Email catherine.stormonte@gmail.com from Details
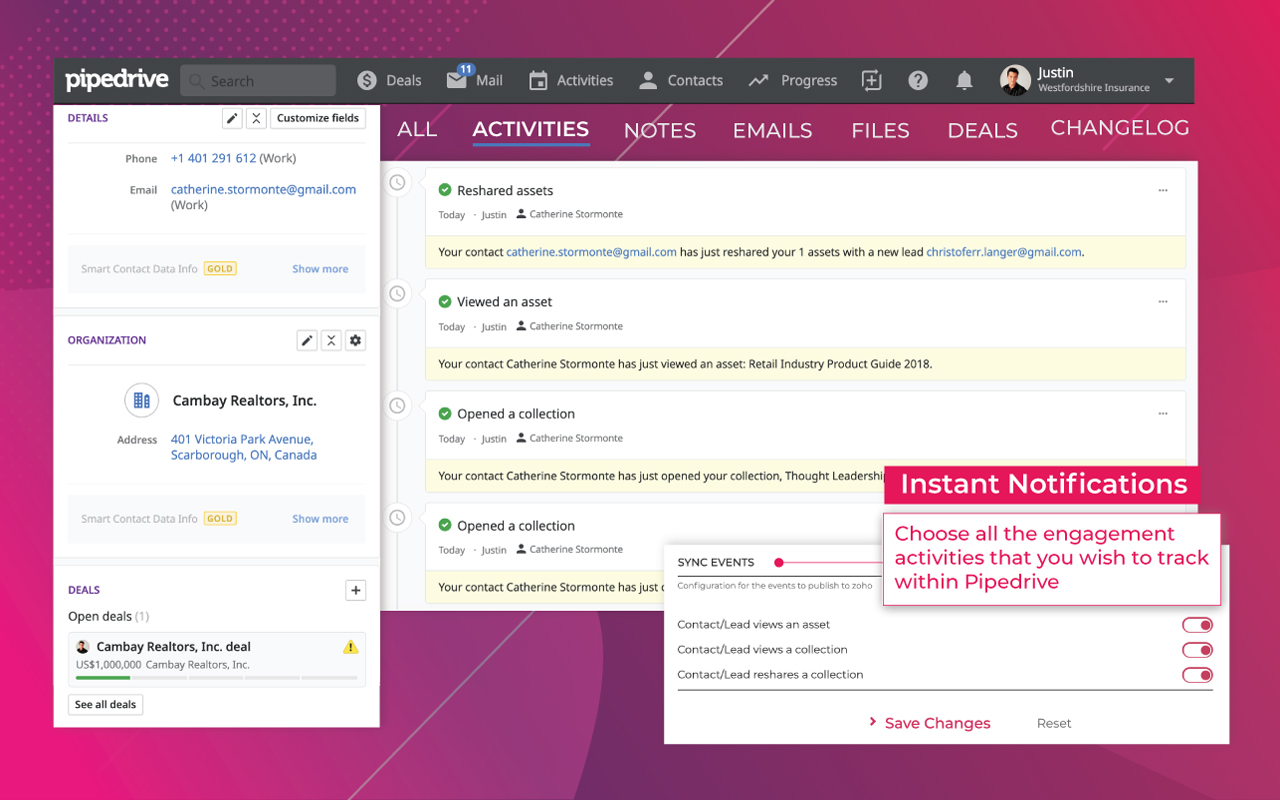Screen dimensions: 1280x800 pyautogui.click(x=263, y=189)
